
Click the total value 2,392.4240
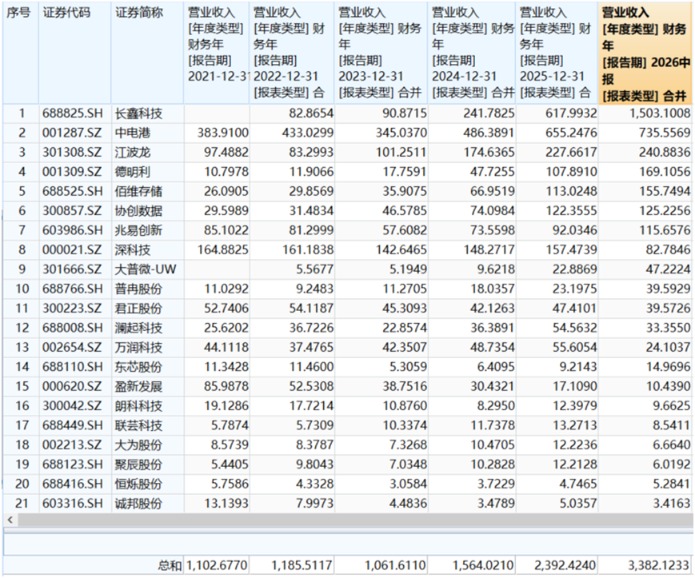point(565,566)
